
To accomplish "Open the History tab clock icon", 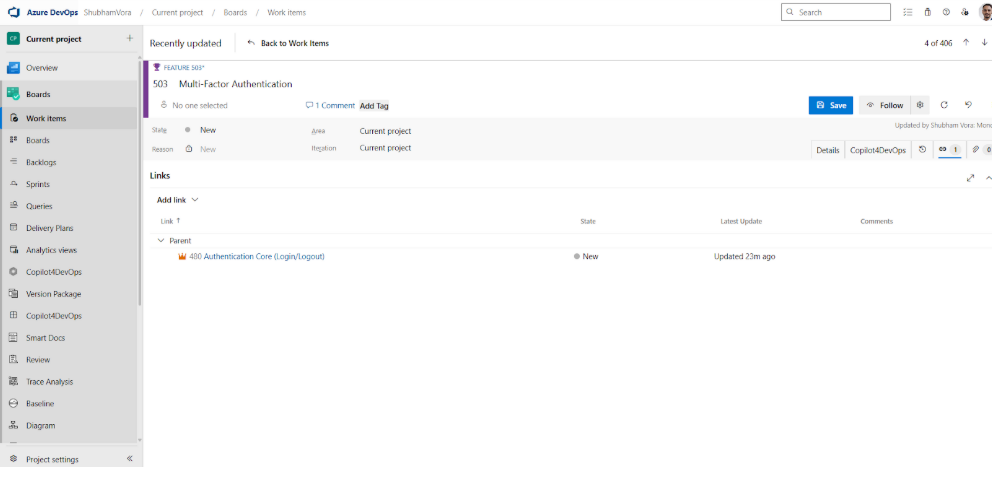I will click(x=922, y=150).
